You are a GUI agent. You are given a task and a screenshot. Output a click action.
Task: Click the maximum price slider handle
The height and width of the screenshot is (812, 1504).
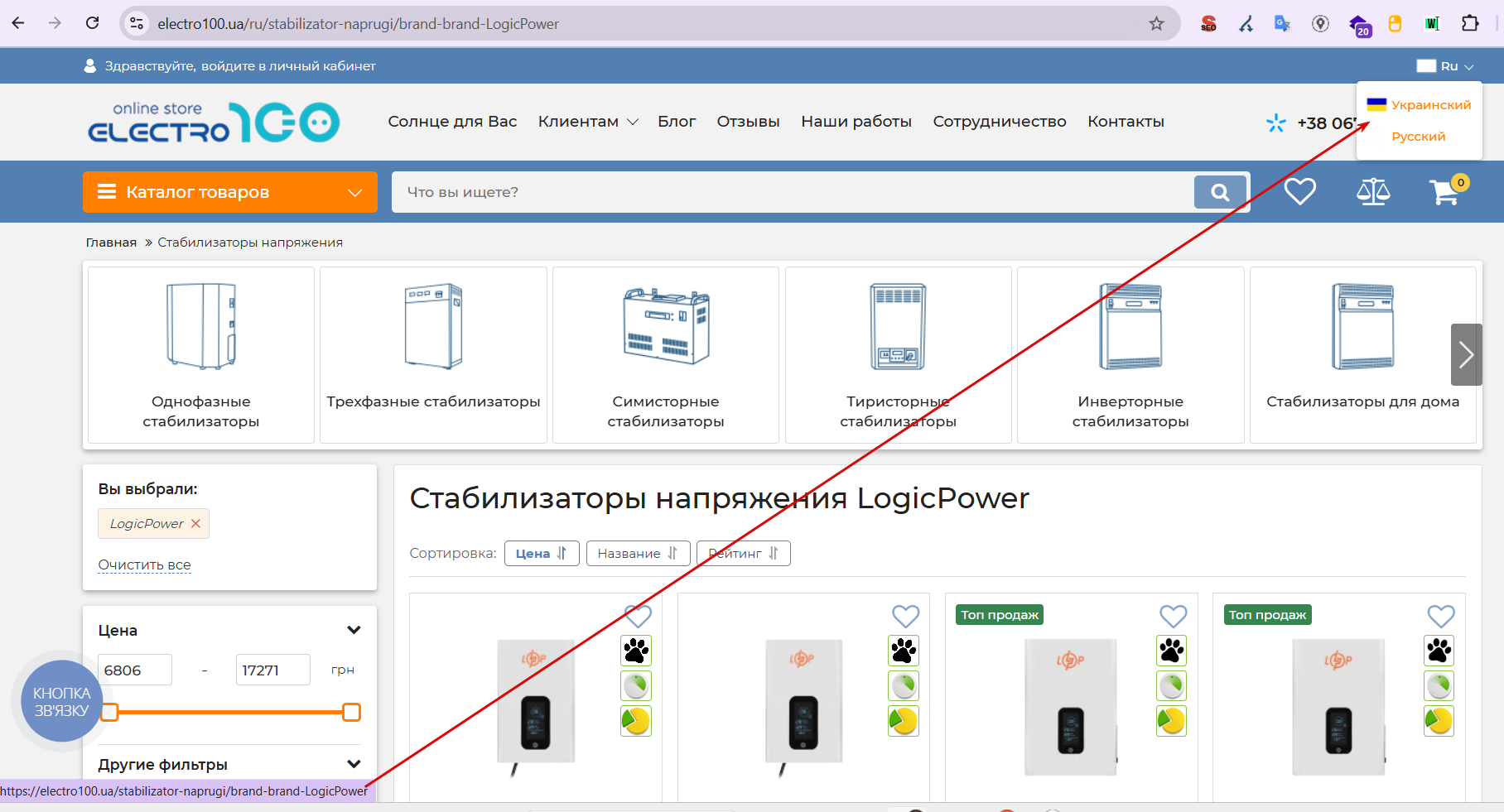pos(351,712)
